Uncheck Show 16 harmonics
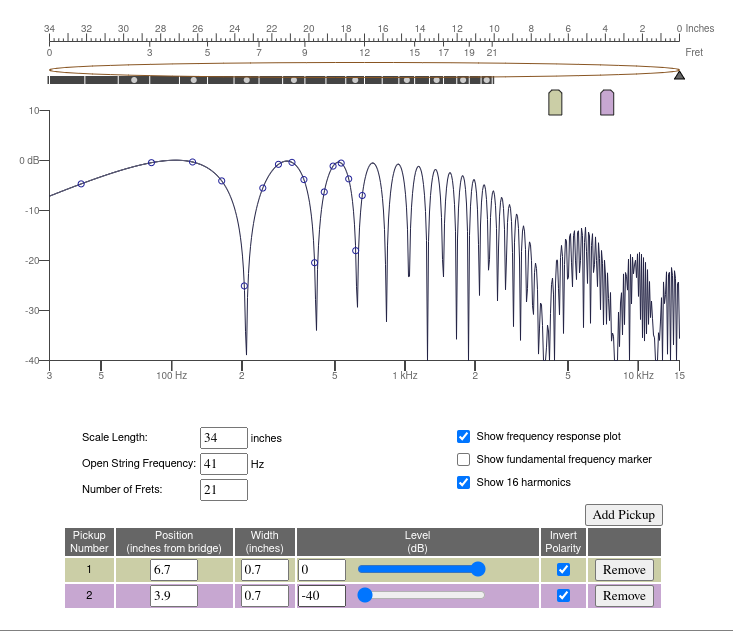The width and height of the screenshot is (733, 631). tap(463, 482)
